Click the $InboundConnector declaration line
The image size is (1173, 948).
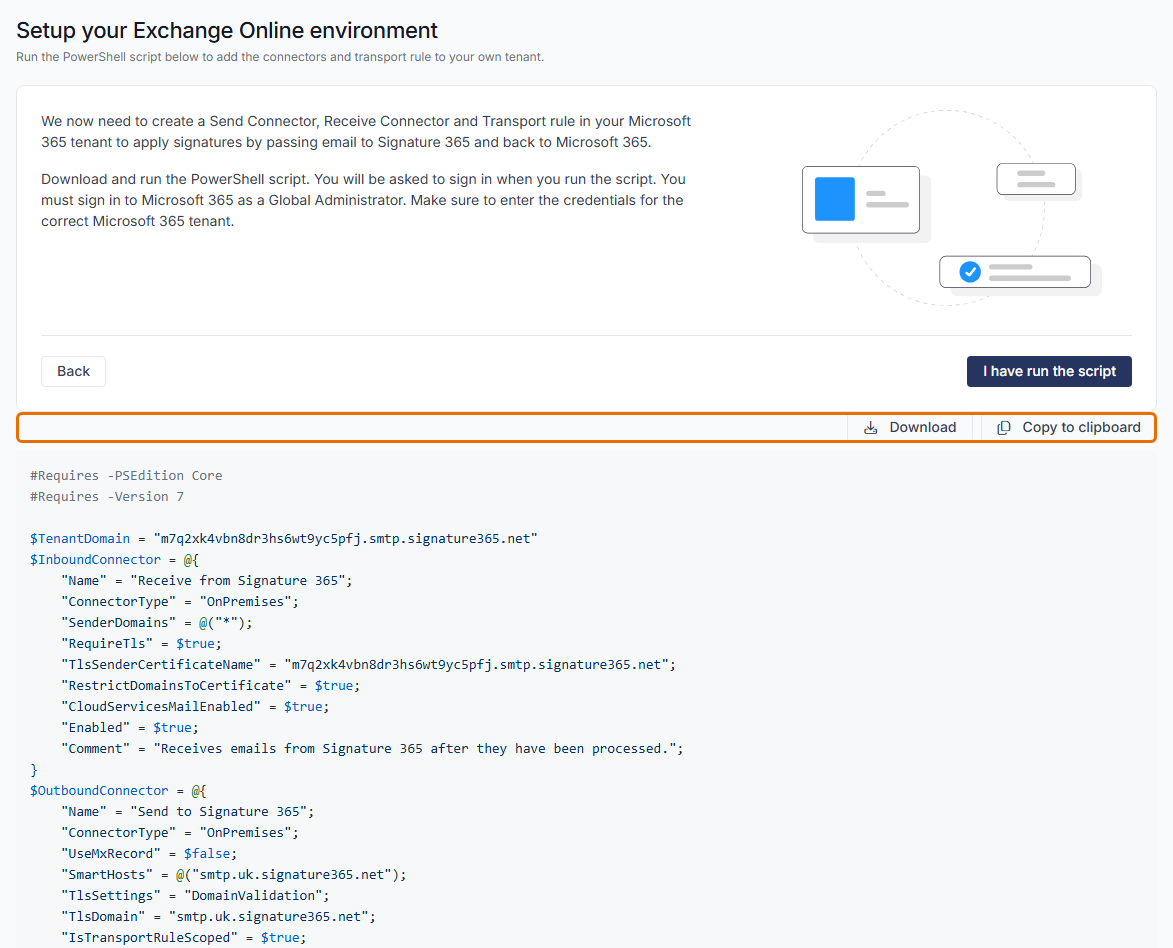point(114,559)
